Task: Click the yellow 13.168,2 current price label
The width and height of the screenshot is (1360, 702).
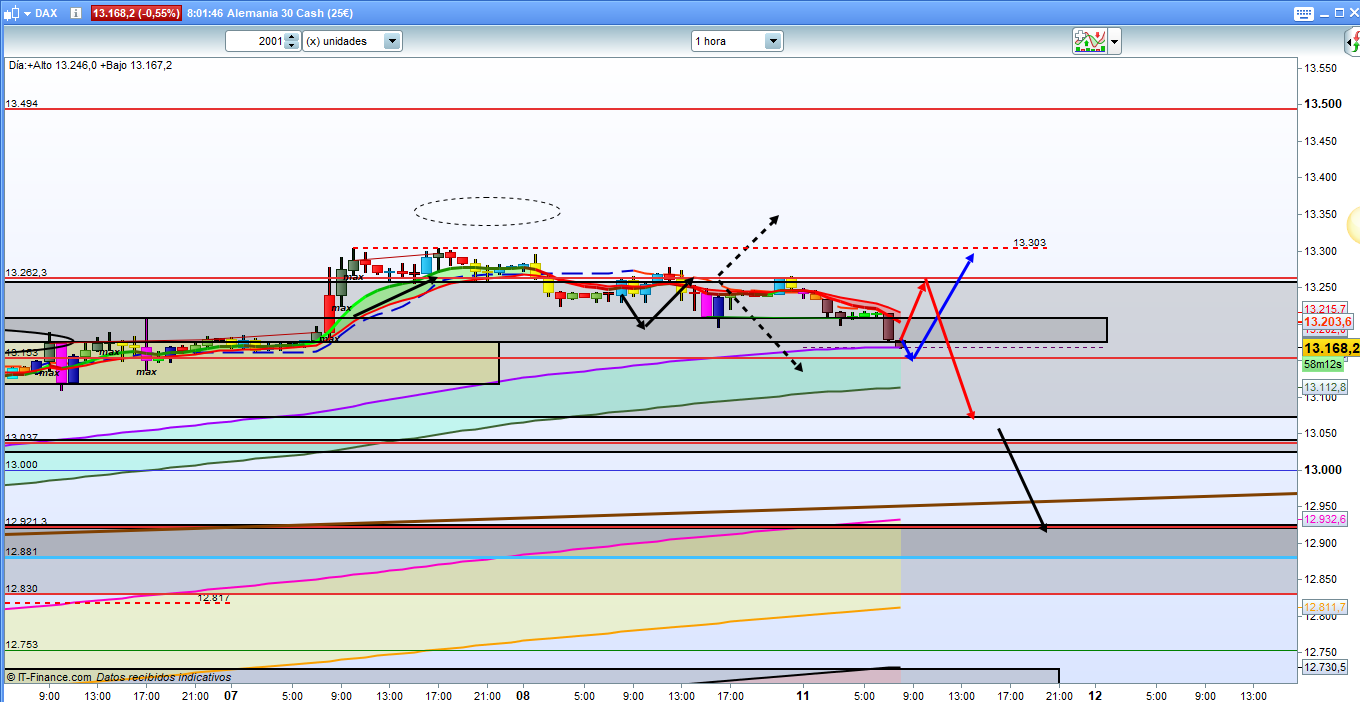Action: click(x=1329, y=348)
